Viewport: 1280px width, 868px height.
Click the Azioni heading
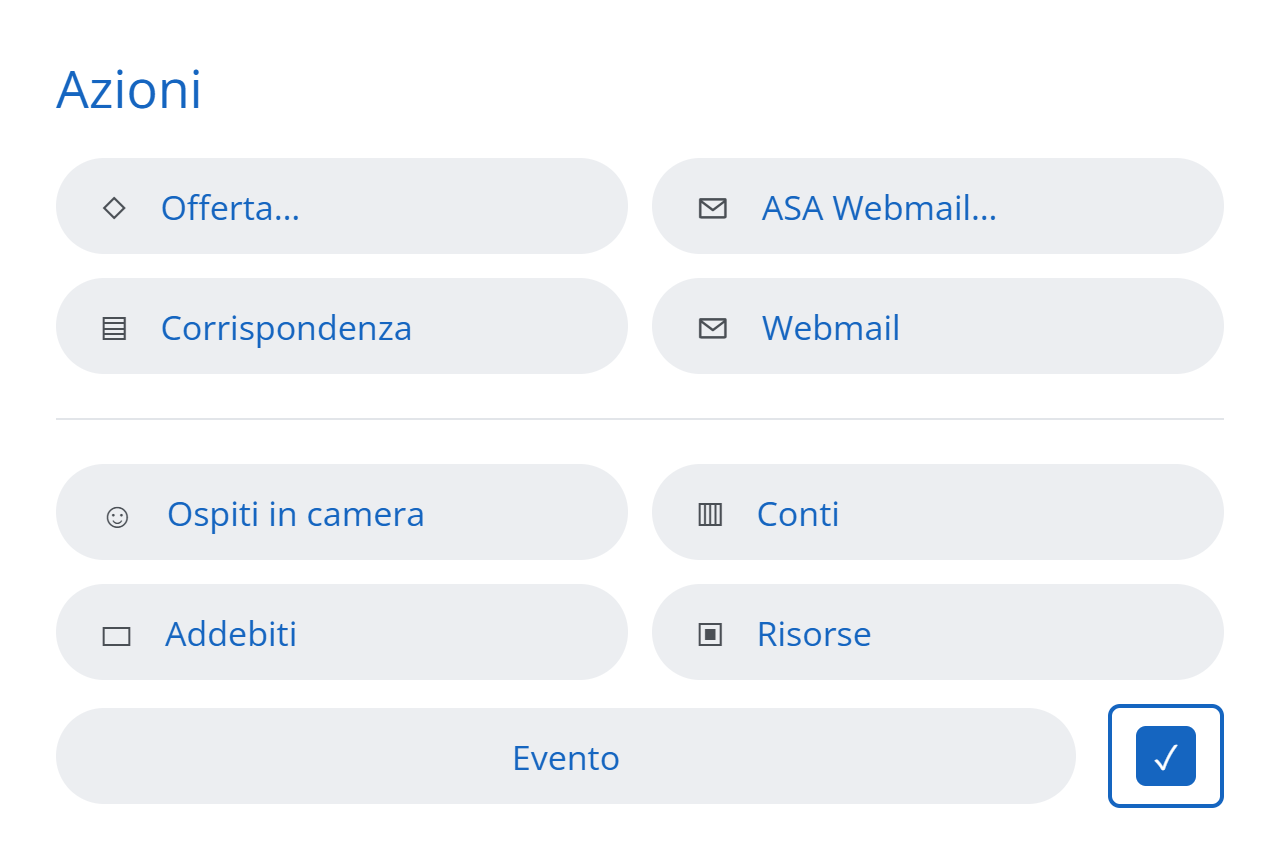(129, 90)
